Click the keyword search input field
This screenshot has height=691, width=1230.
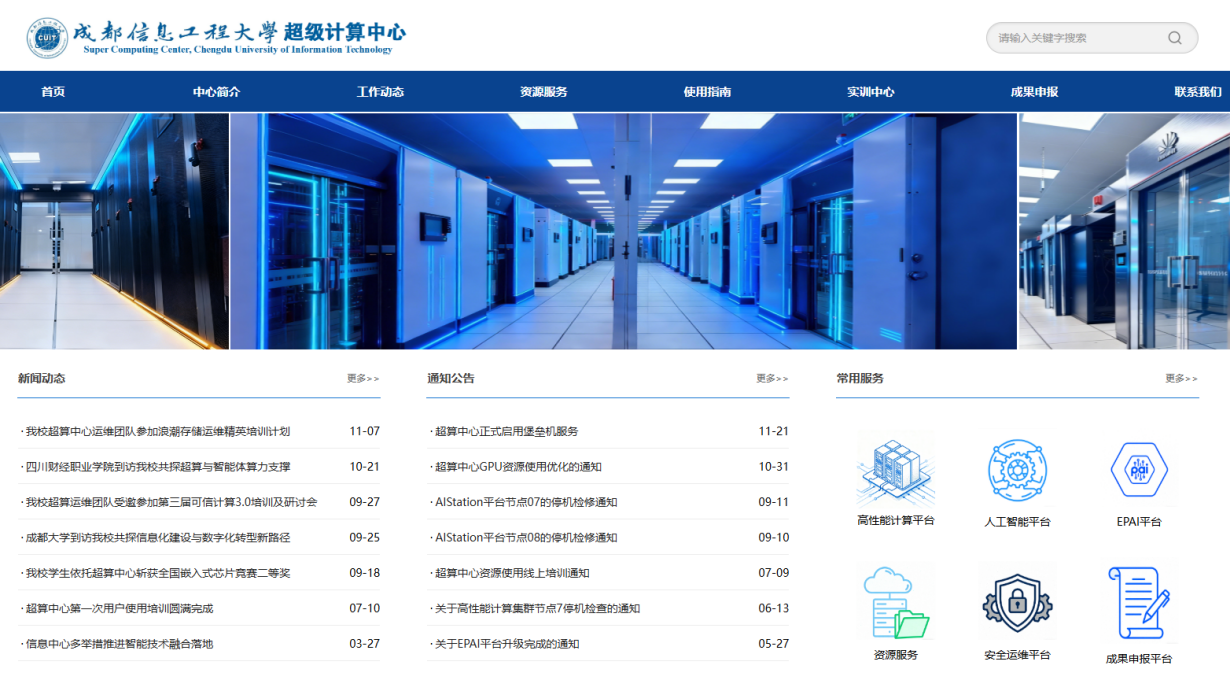click(x=1075, y=38)
